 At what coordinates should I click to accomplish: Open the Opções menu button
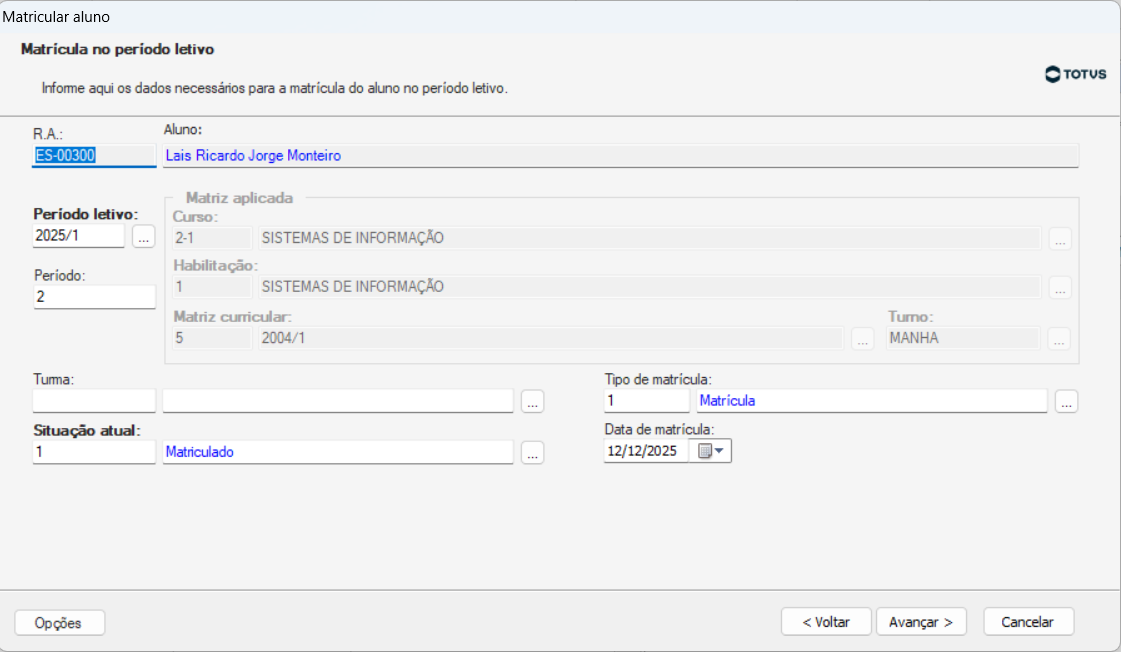coord(60,622)
